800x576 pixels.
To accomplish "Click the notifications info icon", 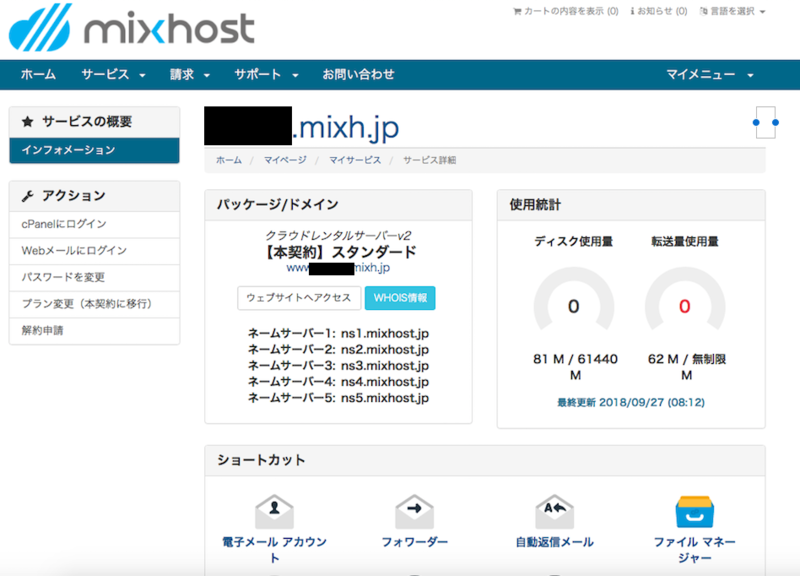I will tap(633, 11).
